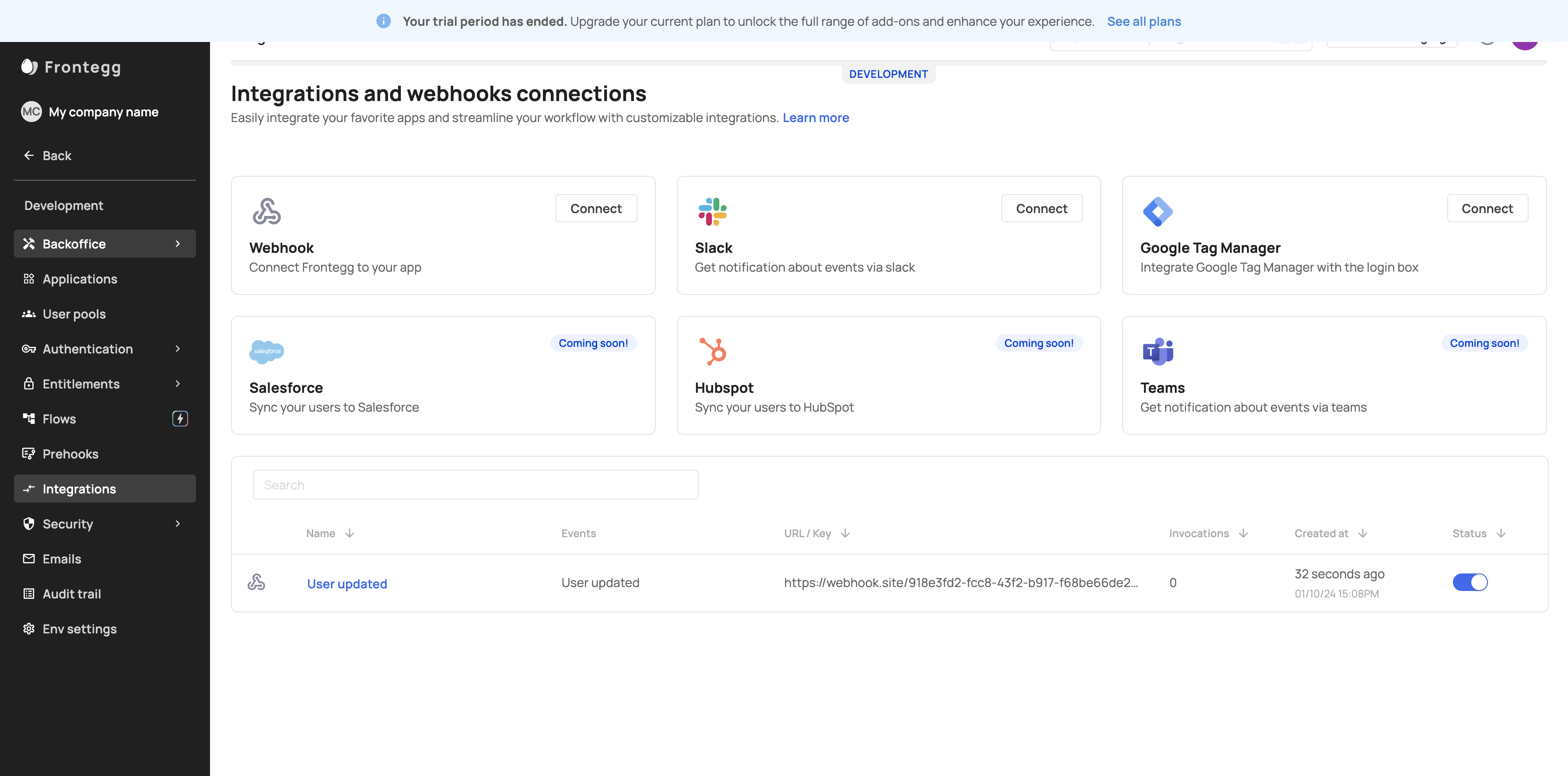This screenshot has width=1568, height=776.
Task: Open Applications in the sidebar
Action: coord(105,279)
